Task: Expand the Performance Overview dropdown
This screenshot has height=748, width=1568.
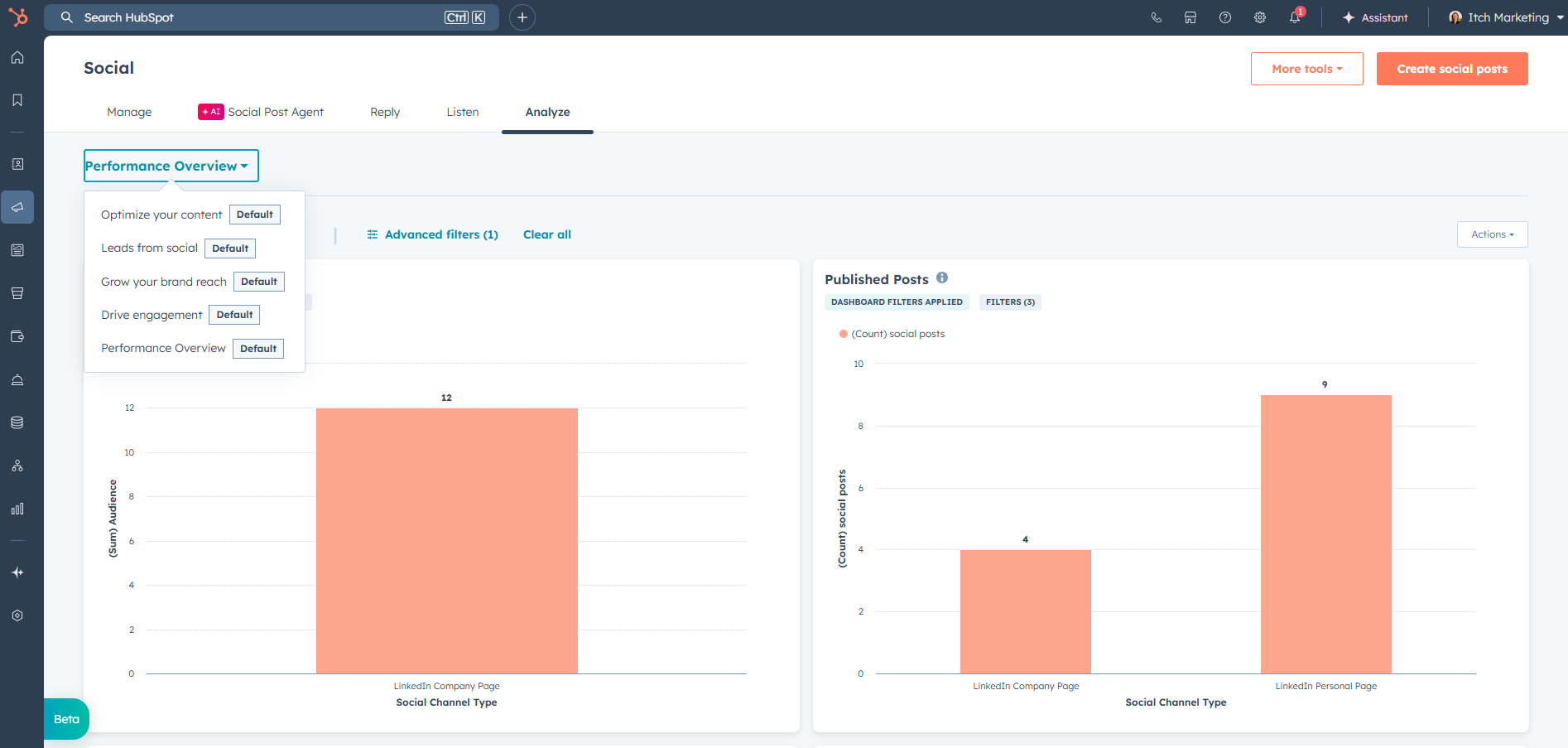Action: click(x=171, y=166)
